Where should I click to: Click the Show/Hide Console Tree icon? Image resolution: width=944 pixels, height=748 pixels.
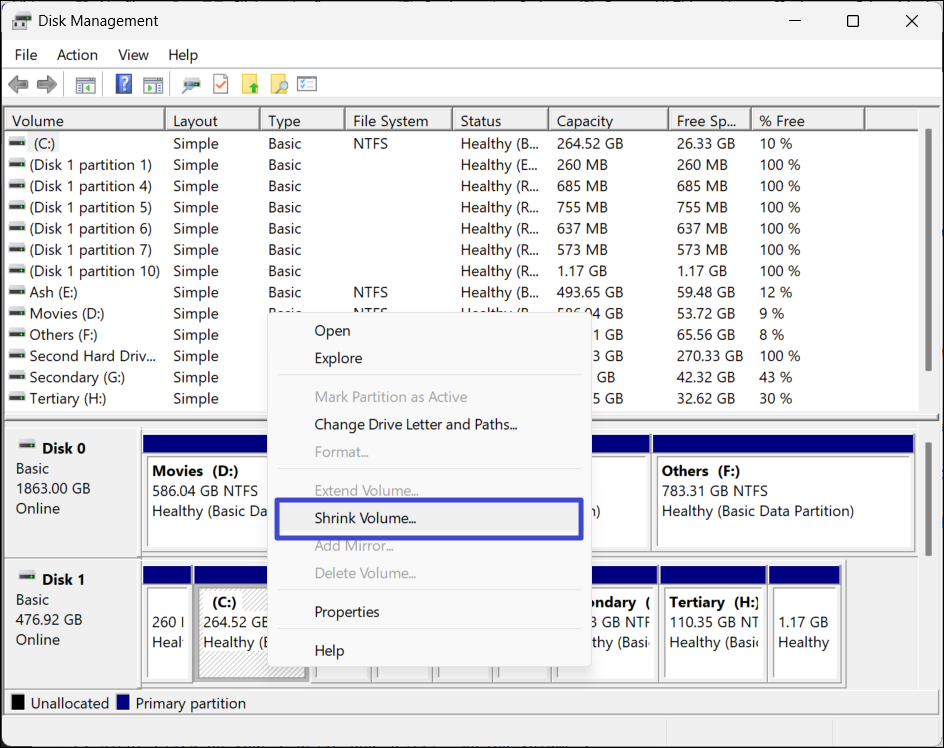pos(85,85)
